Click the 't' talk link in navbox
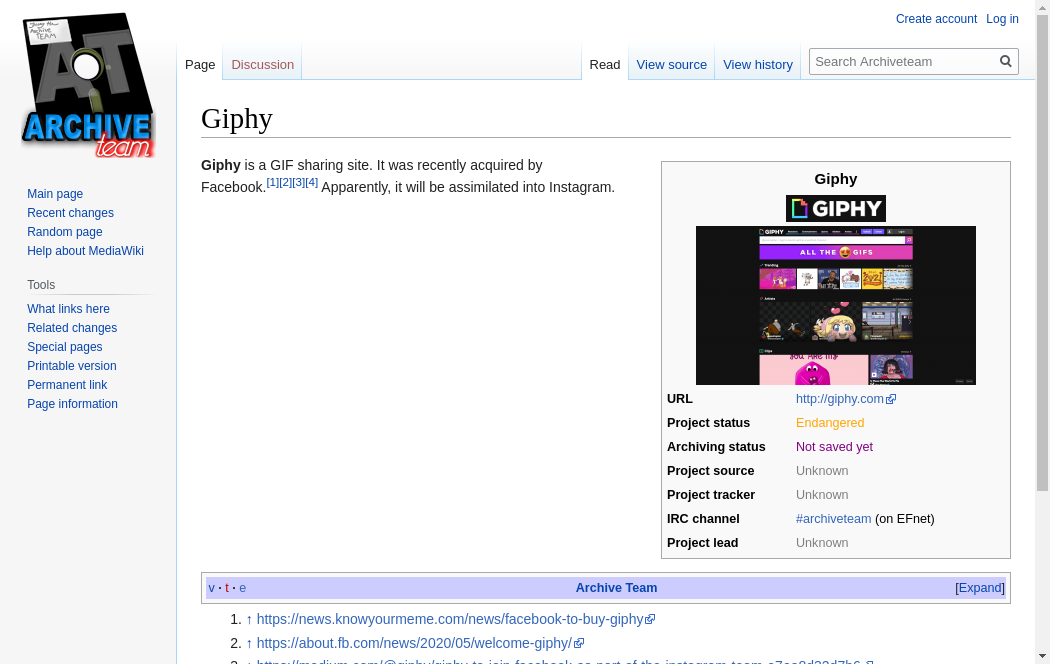Screen dimensions: 1050x664 pos(227,588)
